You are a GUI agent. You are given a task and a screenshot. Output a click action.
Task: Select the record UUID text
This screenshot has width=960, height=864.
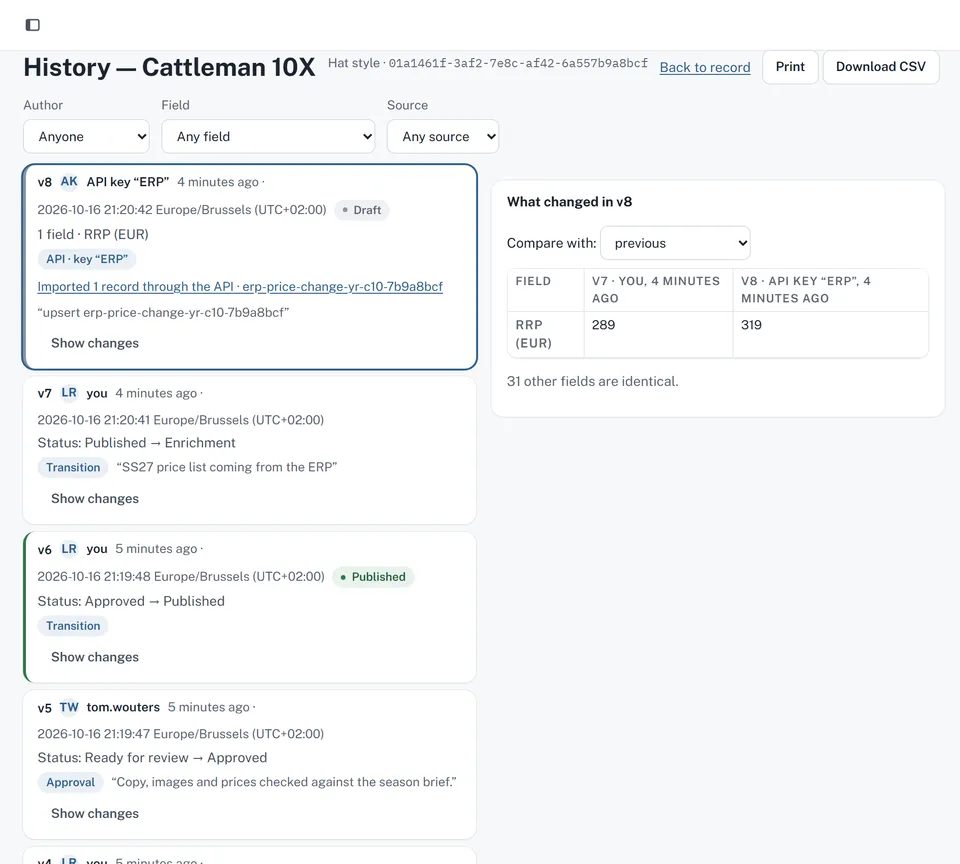click(x=518, y=63)
